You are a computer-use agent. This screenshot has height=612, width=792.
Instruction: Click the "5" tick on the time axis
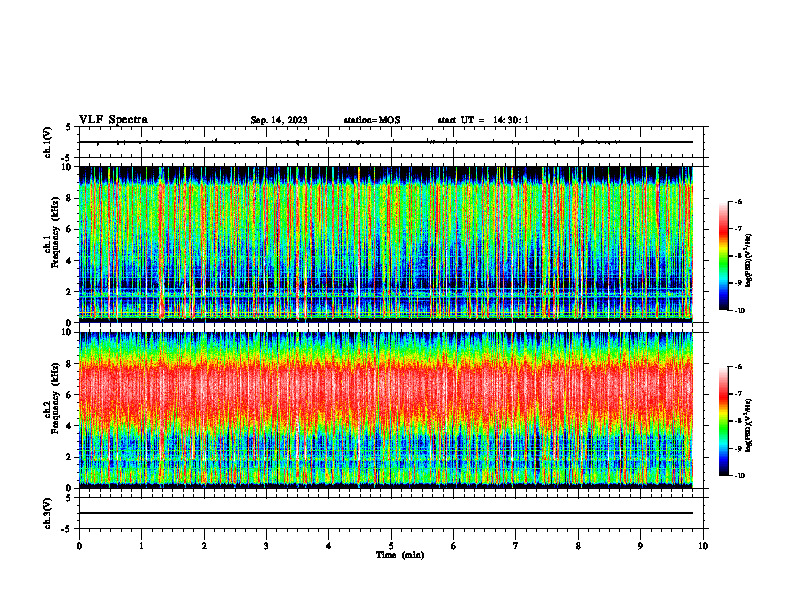tap(391, 546)
